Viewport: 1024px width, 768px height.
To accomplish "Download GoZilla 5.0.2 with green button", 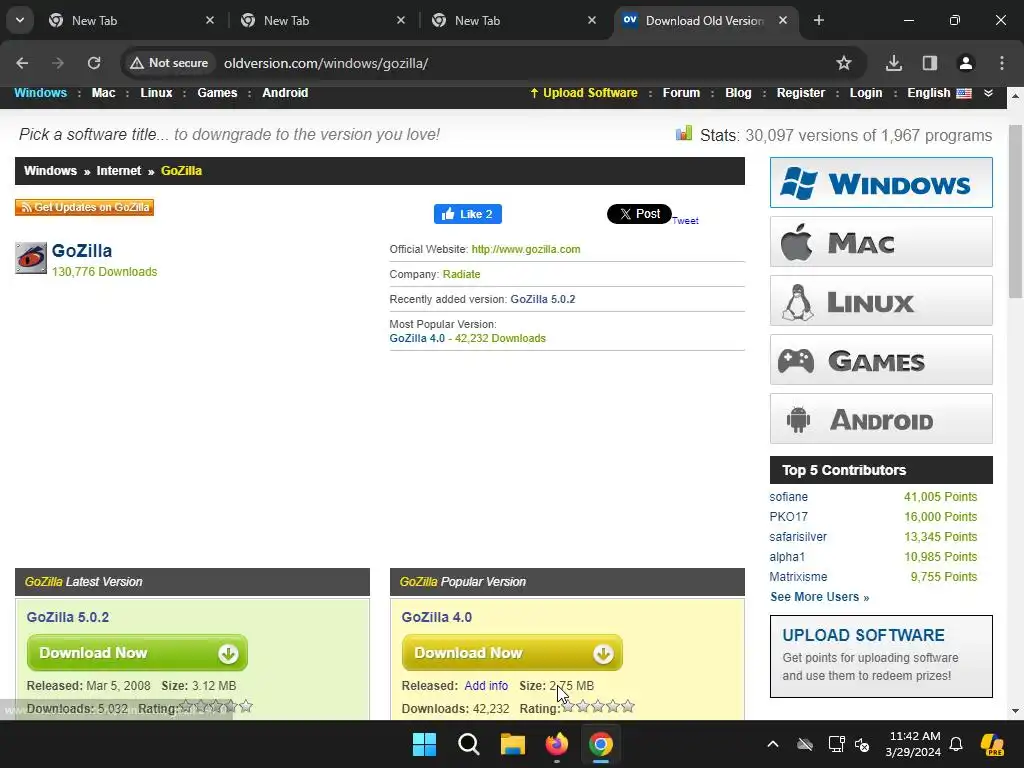I will point(137,653).
